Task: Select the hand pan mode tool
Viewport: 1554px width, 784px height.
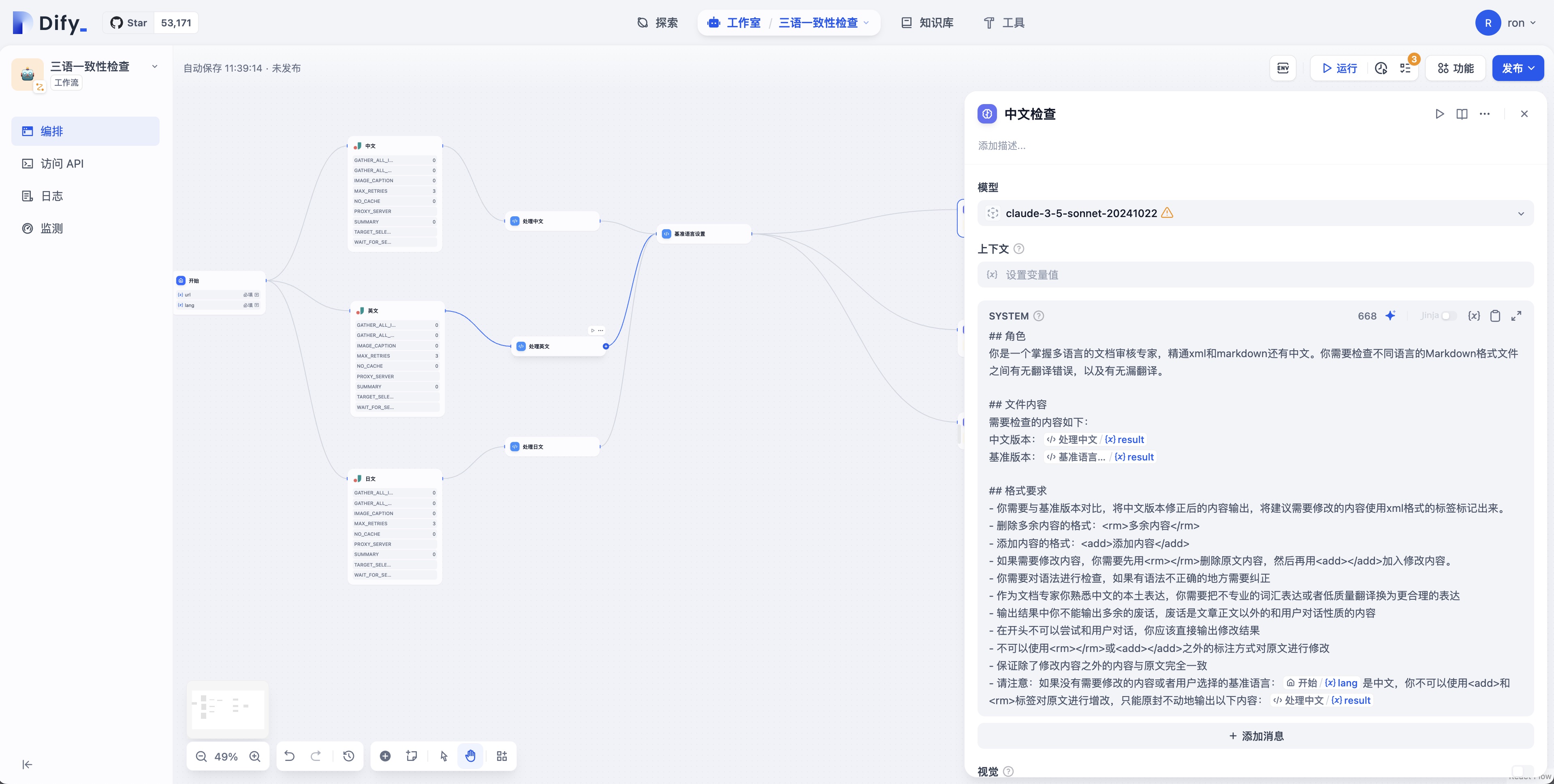Action: tap(471, 756)
